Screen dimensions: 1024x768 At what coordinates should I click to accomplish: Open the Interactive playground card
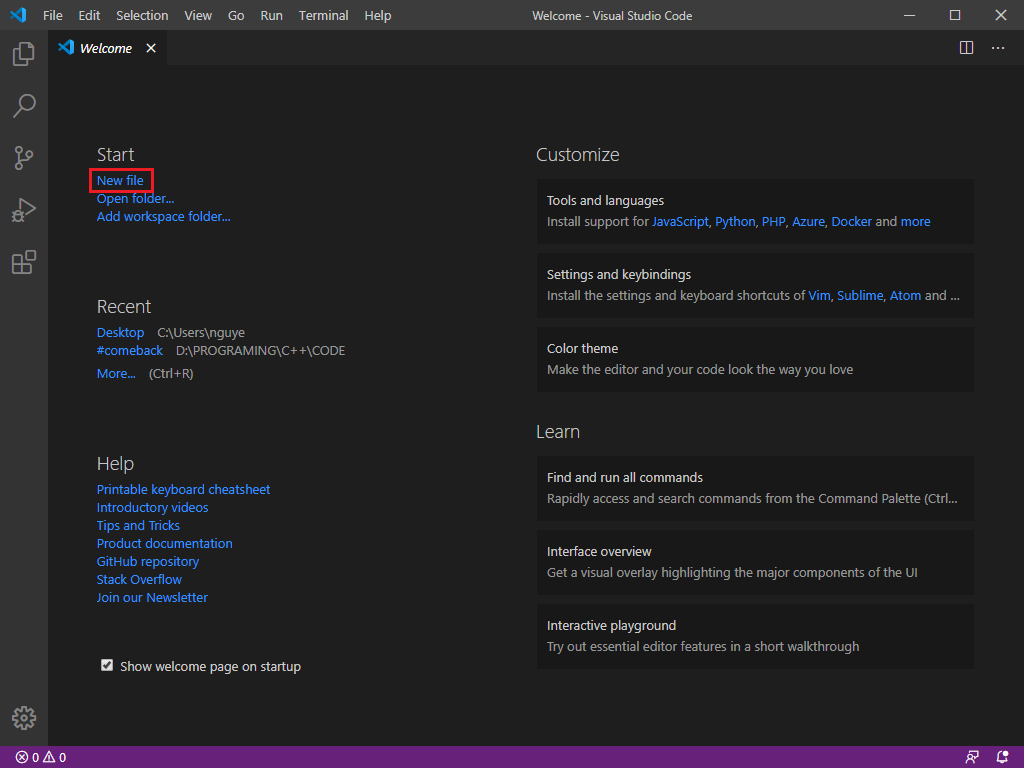755,636
